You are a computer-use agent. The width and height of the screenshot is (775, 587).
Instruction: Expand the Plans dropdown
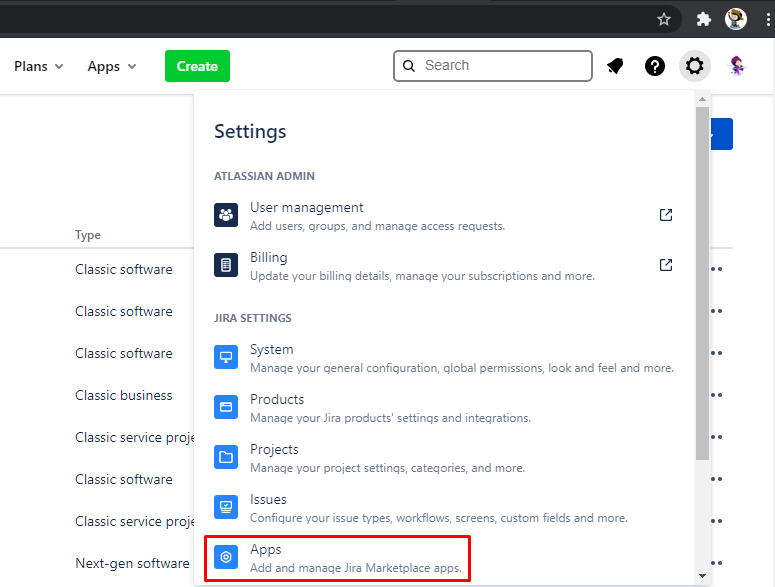point(39,66)
